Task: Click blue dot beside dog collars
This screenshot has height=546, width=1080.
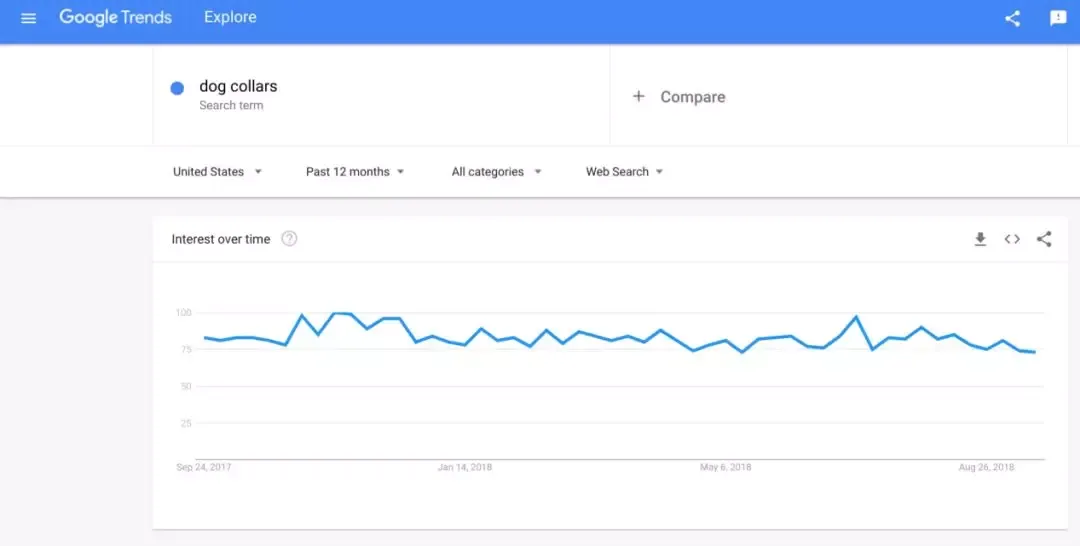Action: click(x=177, y=88)
